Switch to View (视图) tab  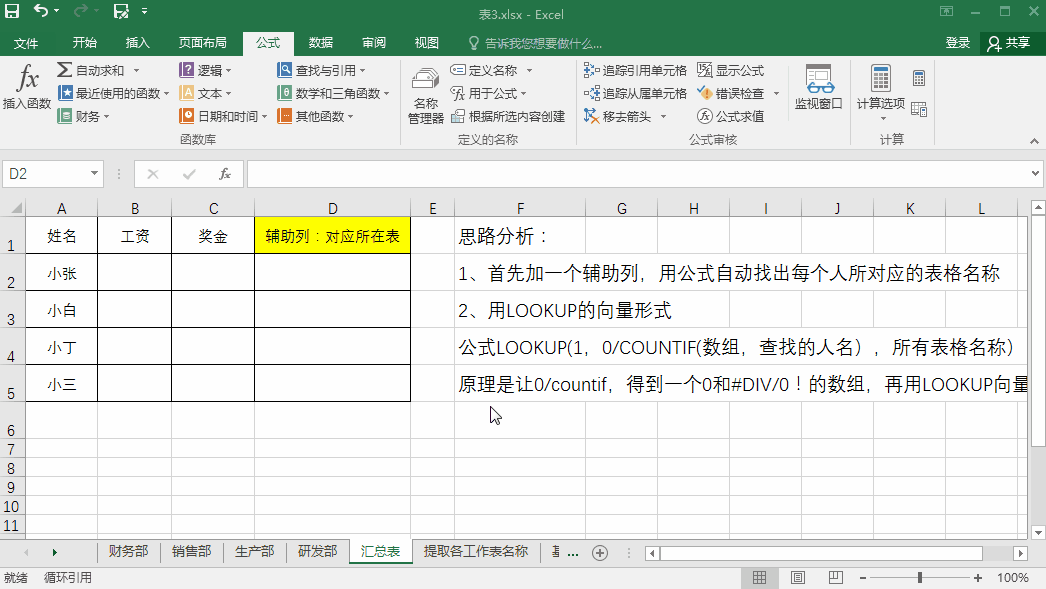point(426,43)
